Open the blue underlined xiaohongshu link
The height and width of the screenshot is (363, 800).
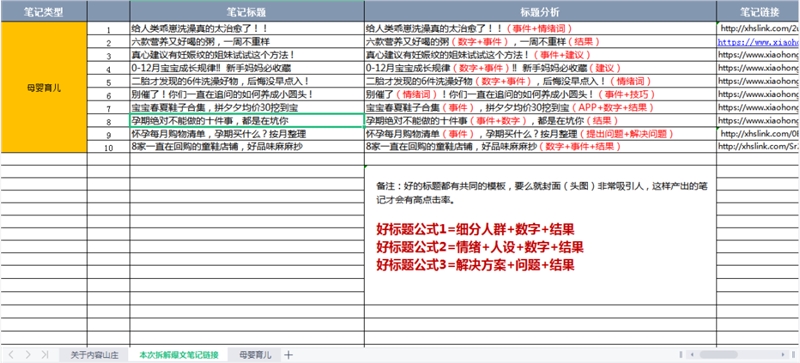758,42
